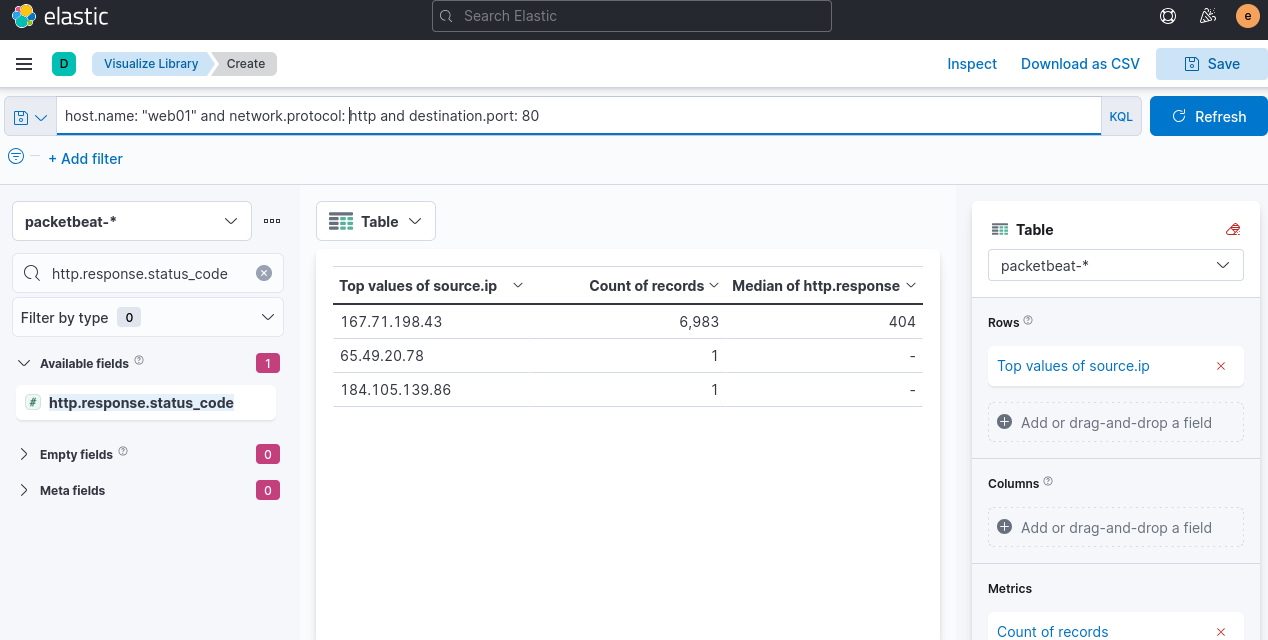Open the filter options icon
1268x640 pixels.
[16, 157]
